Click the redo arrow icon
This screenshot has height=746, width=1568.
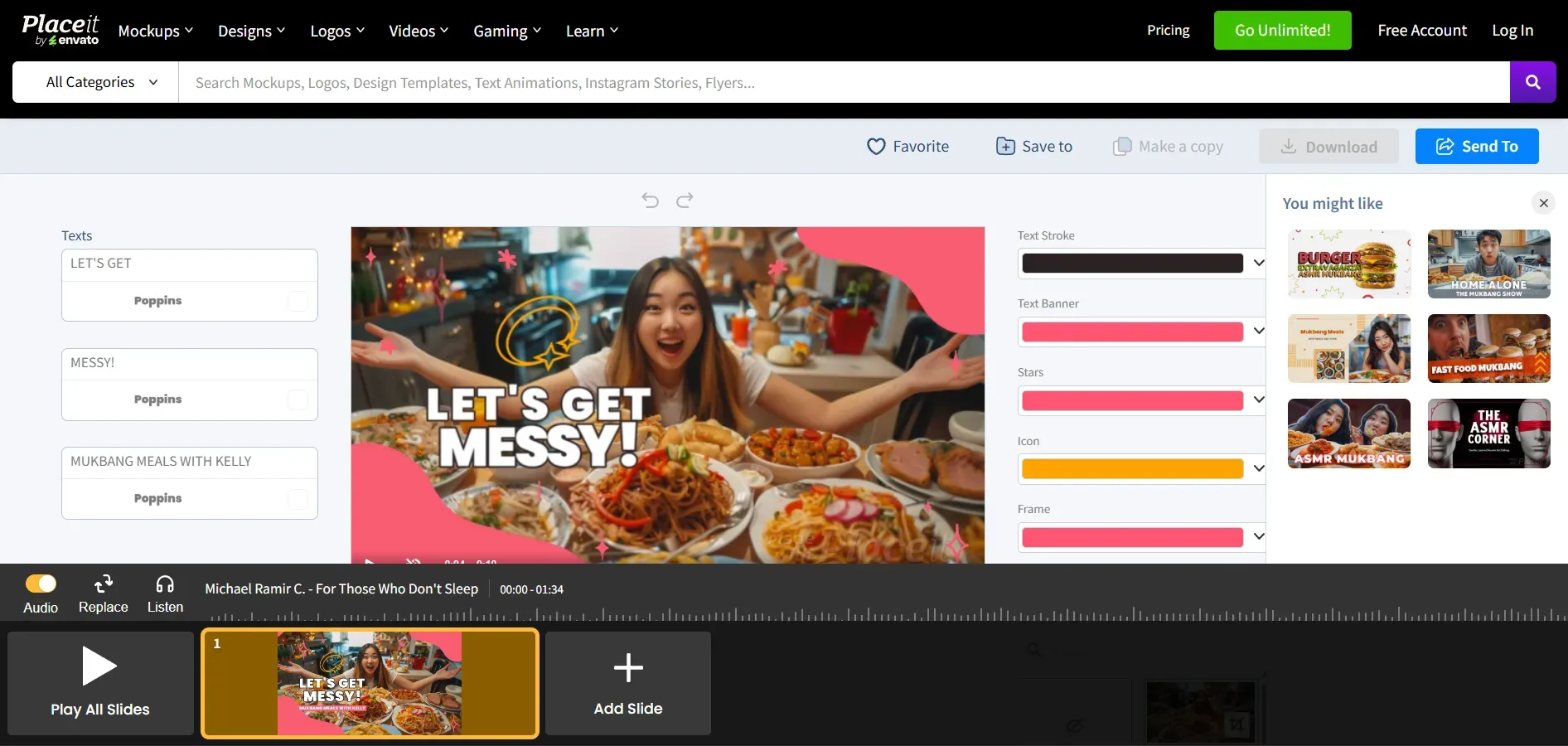[x=685, y=201]
